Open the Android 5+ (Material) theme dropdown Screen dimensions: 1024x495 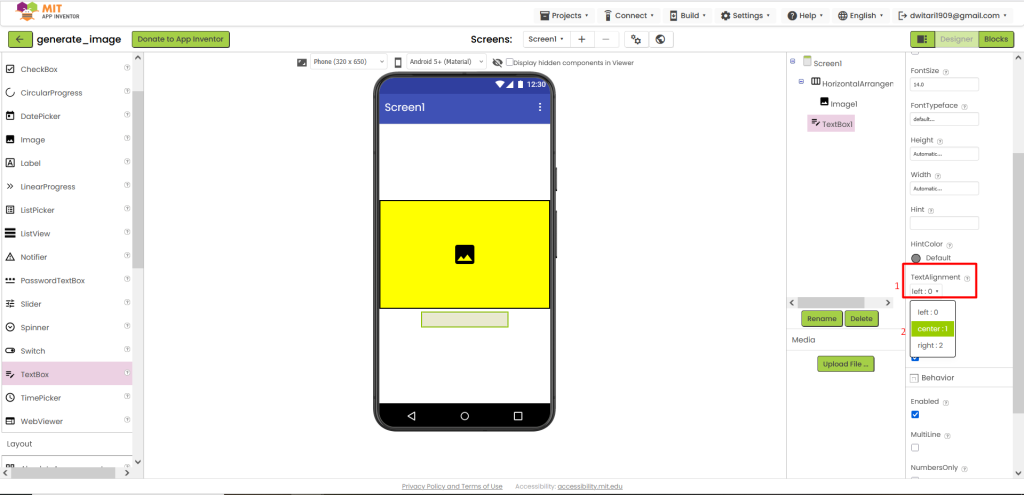click(447, 62)
